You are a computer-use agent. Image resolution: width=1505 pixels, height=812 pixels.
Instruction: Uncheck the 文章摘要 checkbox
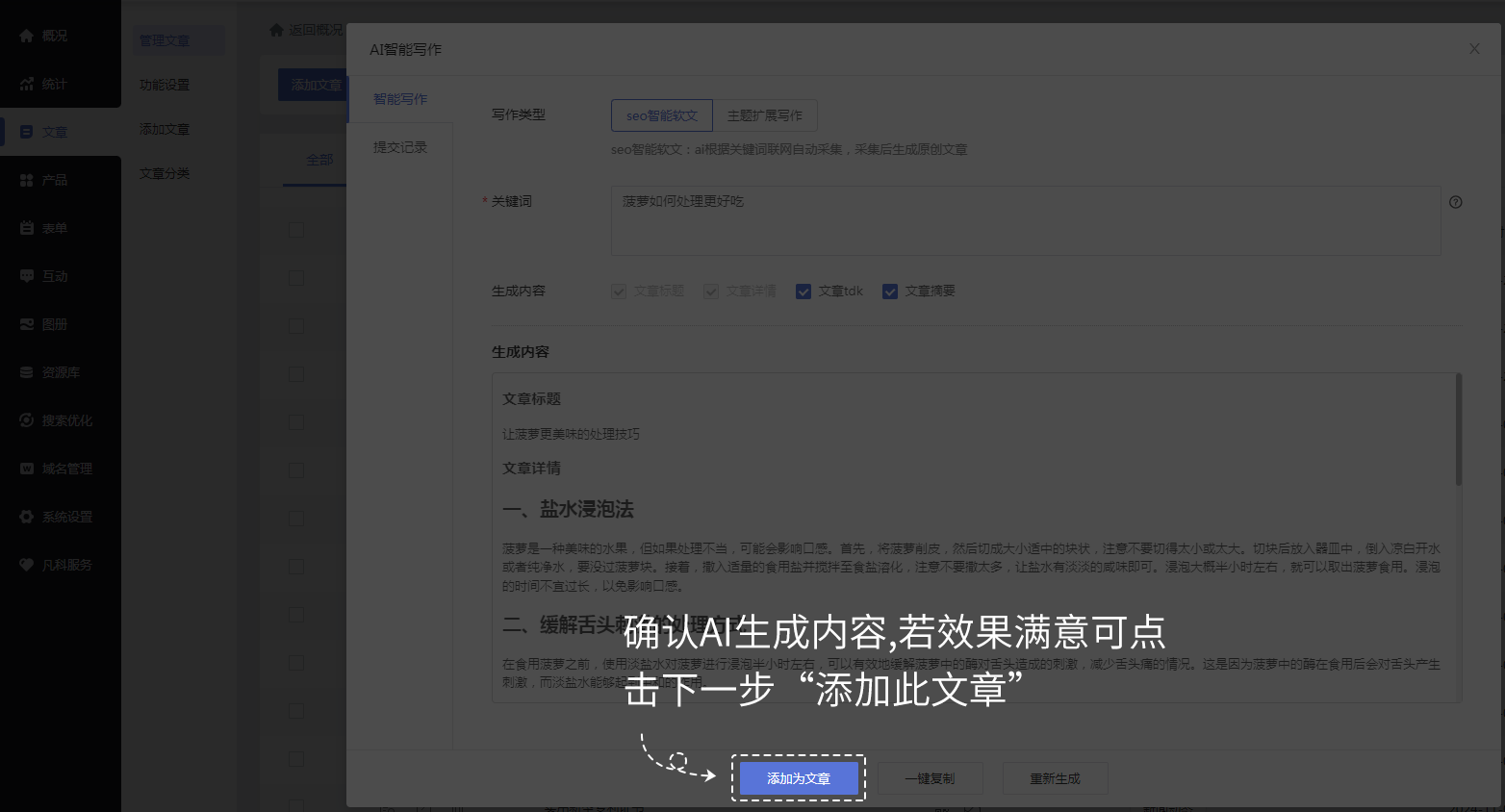pyautogui.click(x=889, y=291)
